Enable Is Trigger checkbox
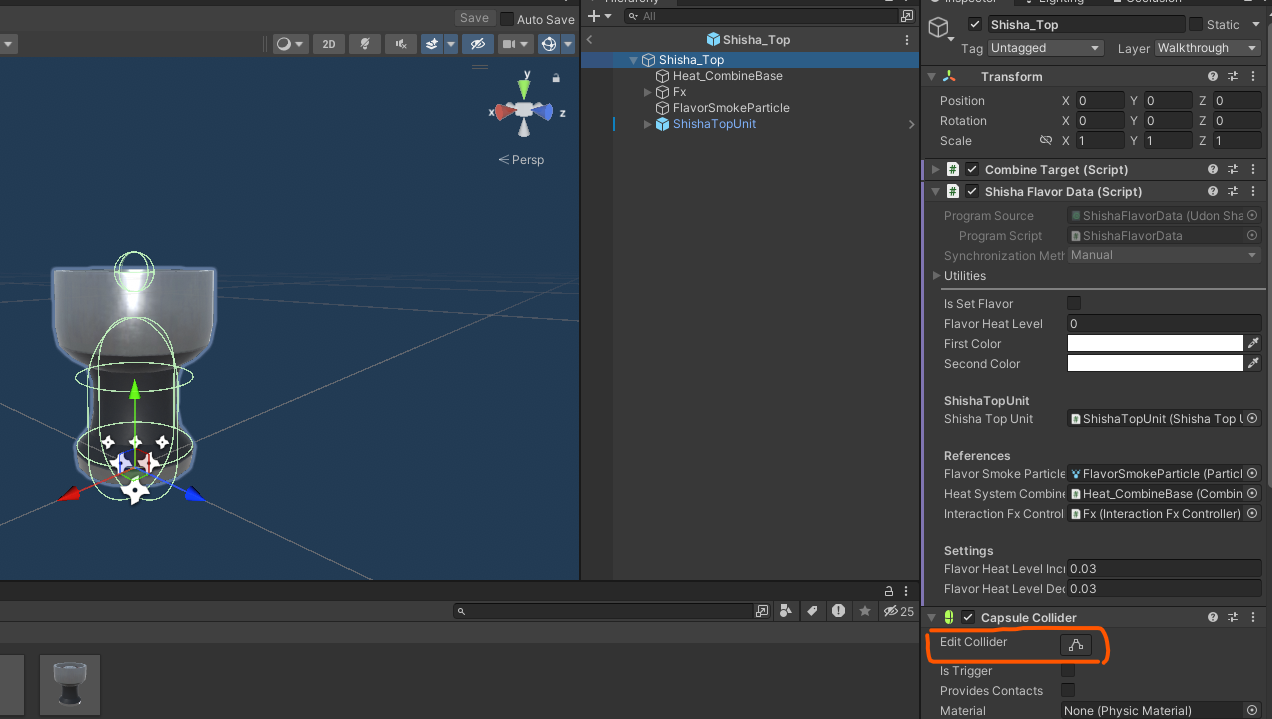Screen dimensions: 1272x719 pos(1068,671)
